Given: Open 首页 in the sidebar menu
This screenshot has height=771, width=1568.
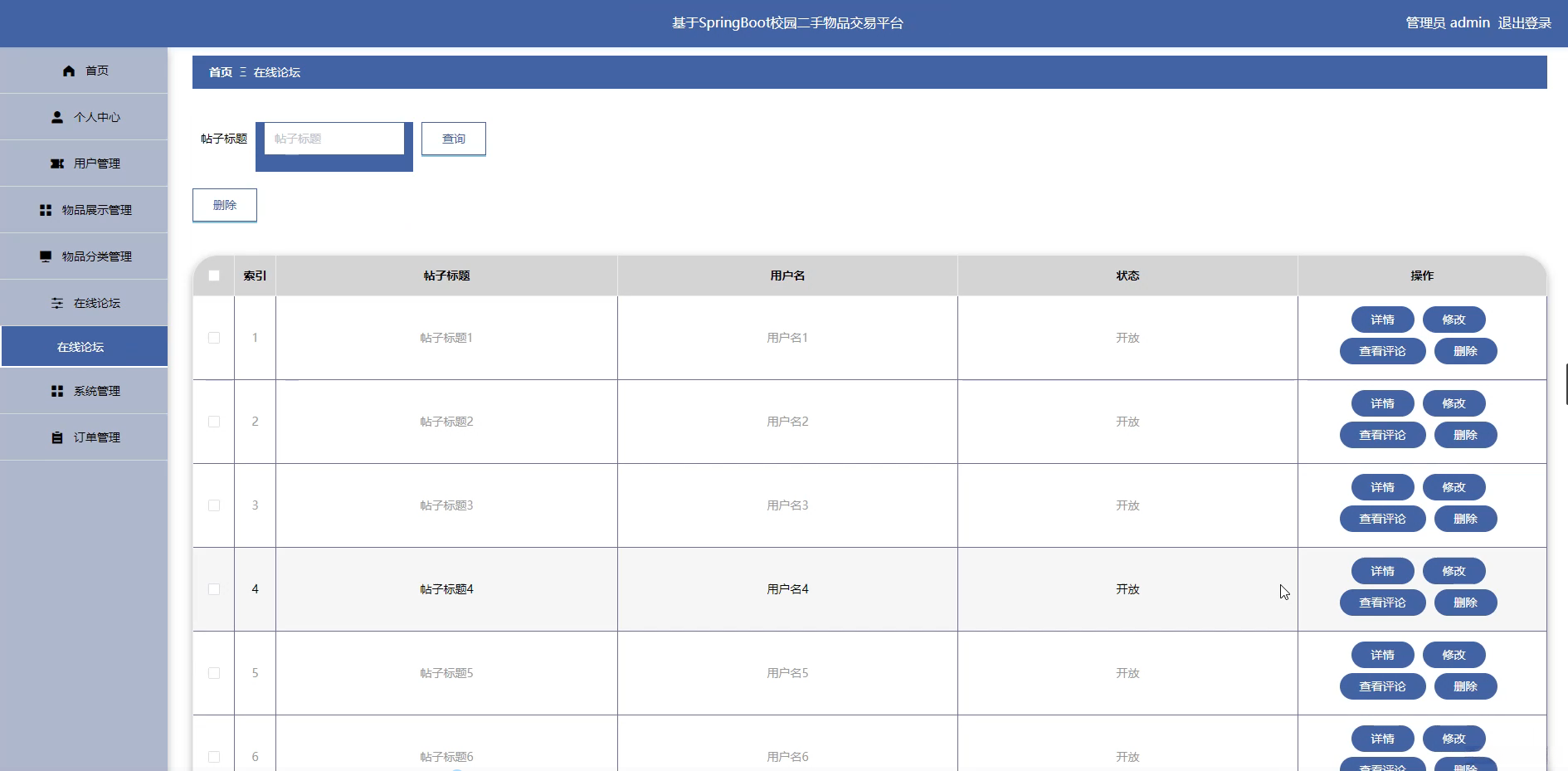Looking at the screenshot, I should (84, 71).
